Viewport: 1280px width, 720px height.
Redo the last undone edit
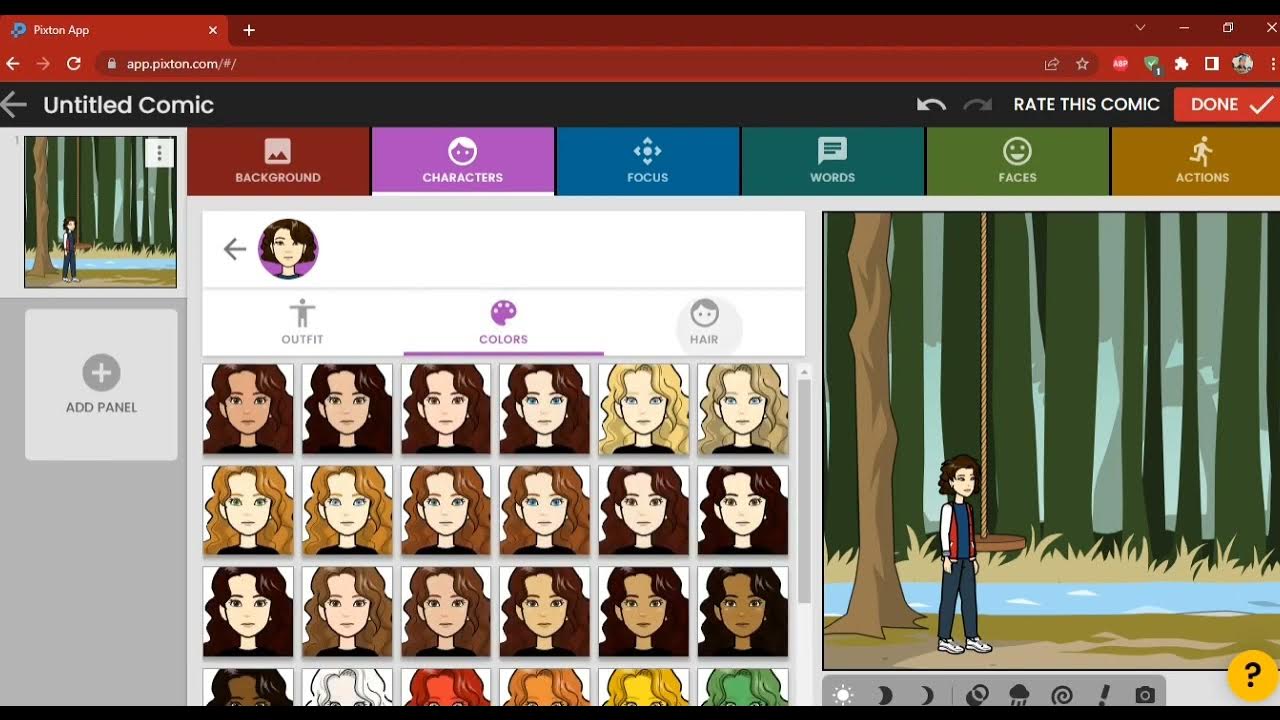click(x=977, y=104)
